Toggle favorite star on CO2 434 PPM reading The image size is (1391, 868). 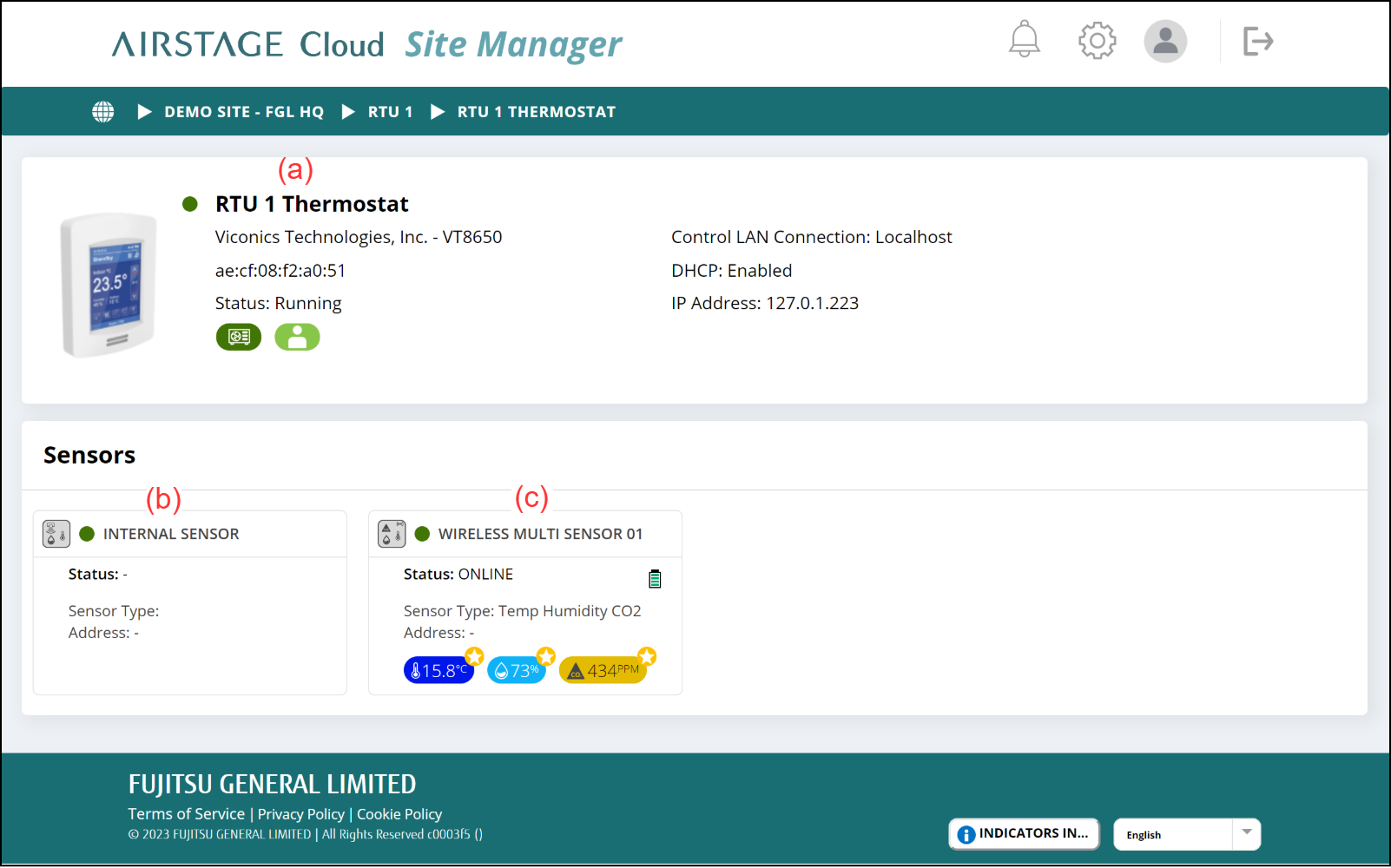pyautogui.click(x=647, y=656)
